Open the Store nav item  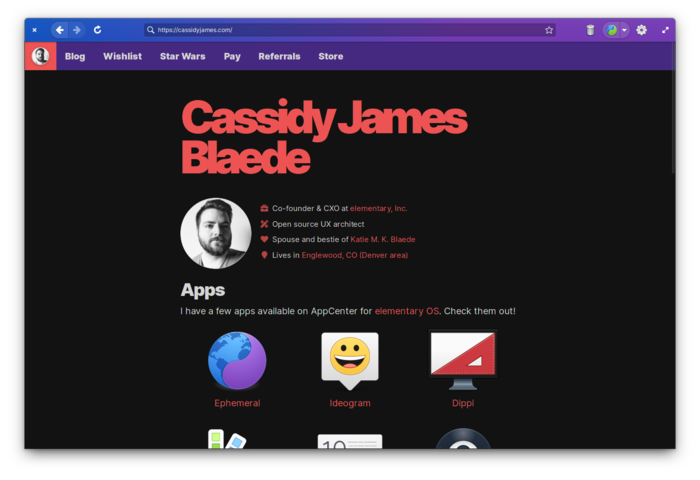(x=331, y=56)
